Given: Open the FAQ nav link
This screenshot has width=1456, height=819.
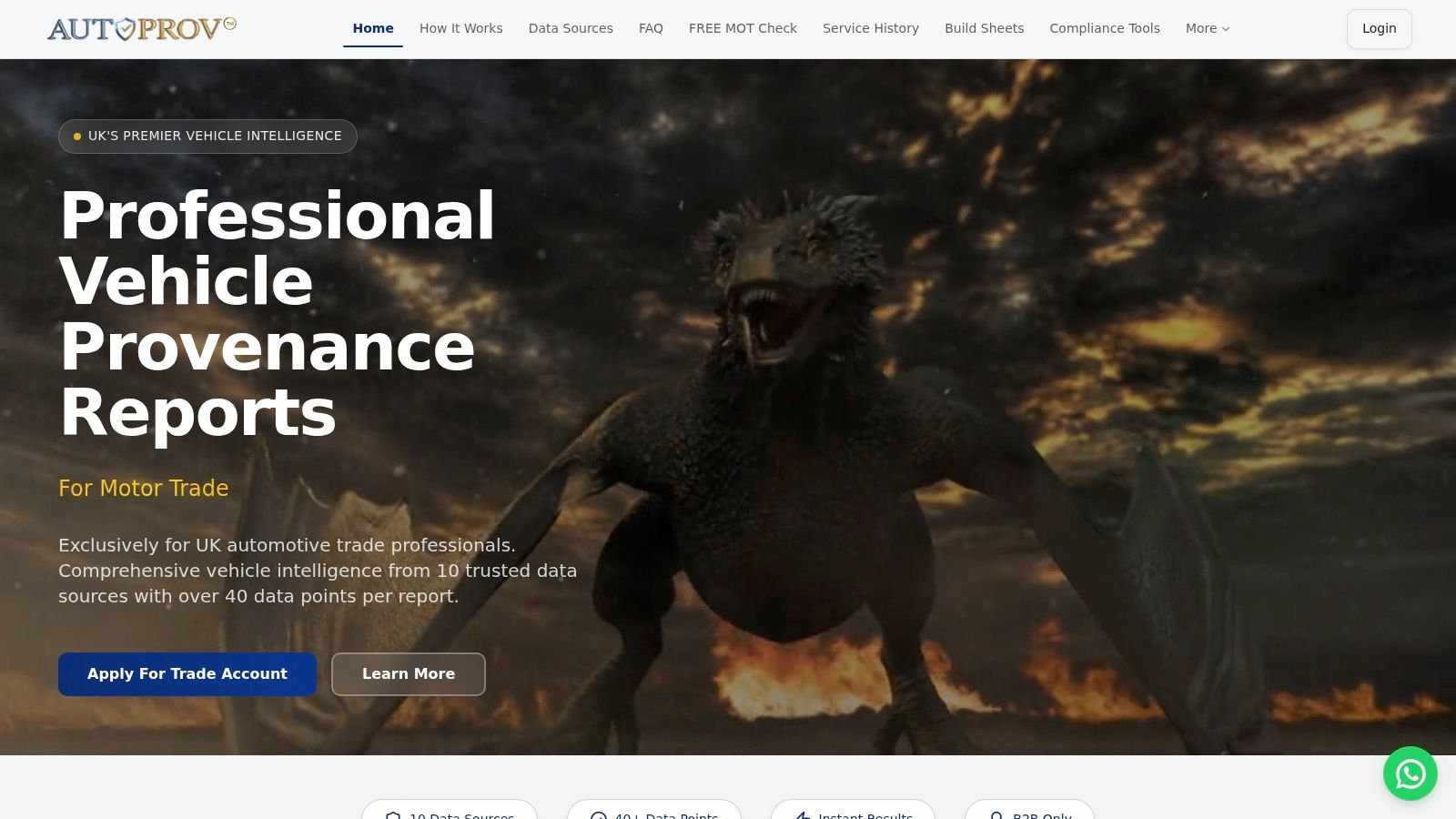Looking at the screenshot, I should (x=651, y=28).
